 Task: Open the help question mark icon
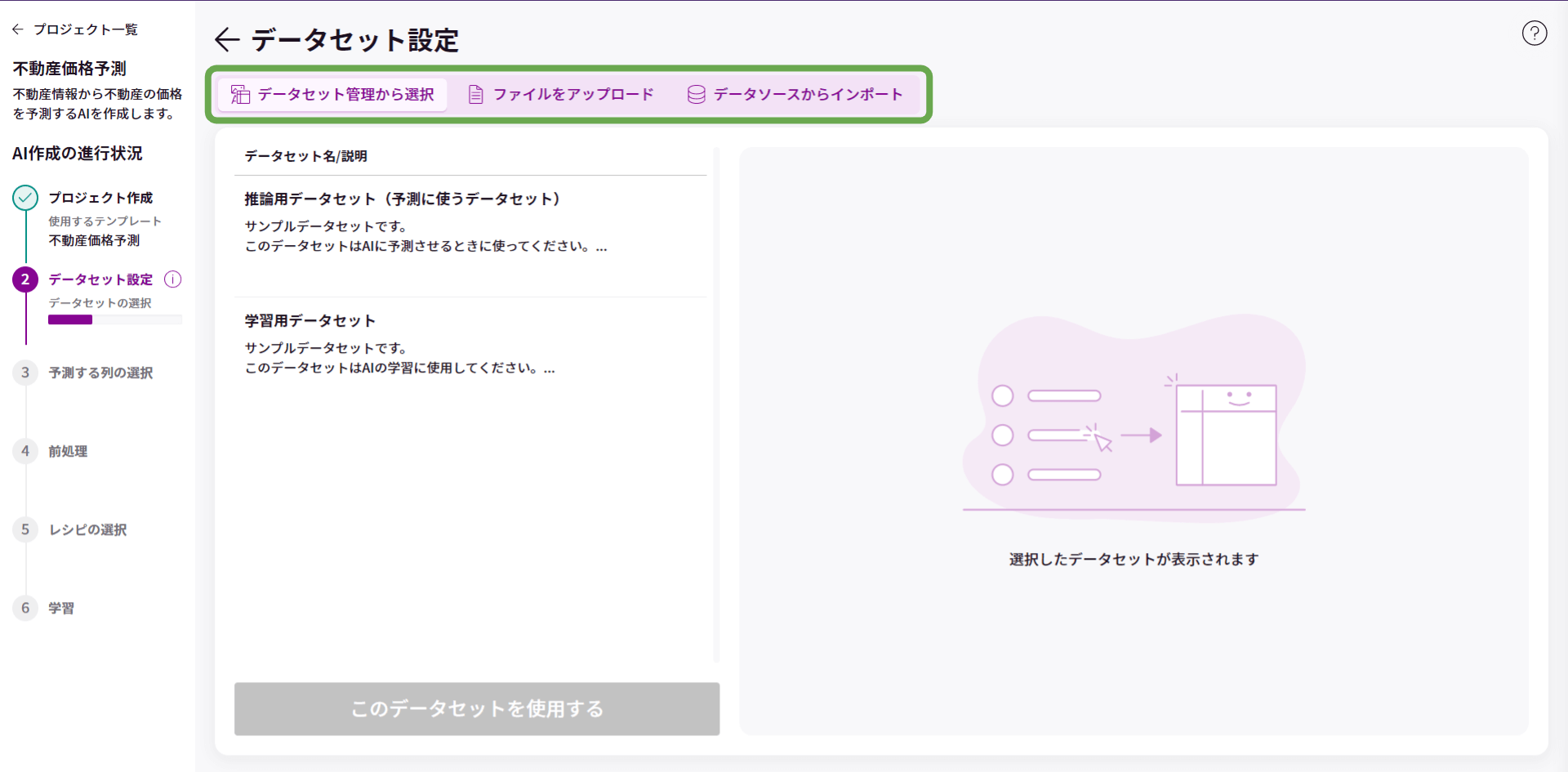1535,33
